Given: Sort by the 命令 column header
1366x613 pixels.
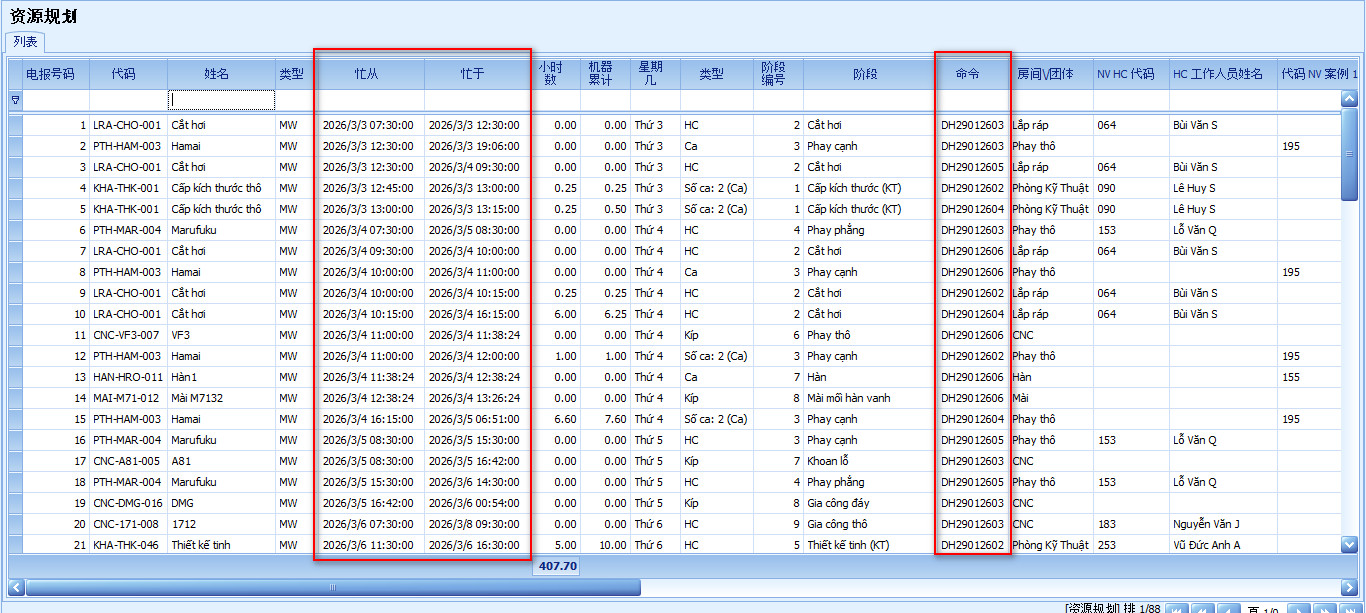Looking at the screenshot, I should point(967,74).
